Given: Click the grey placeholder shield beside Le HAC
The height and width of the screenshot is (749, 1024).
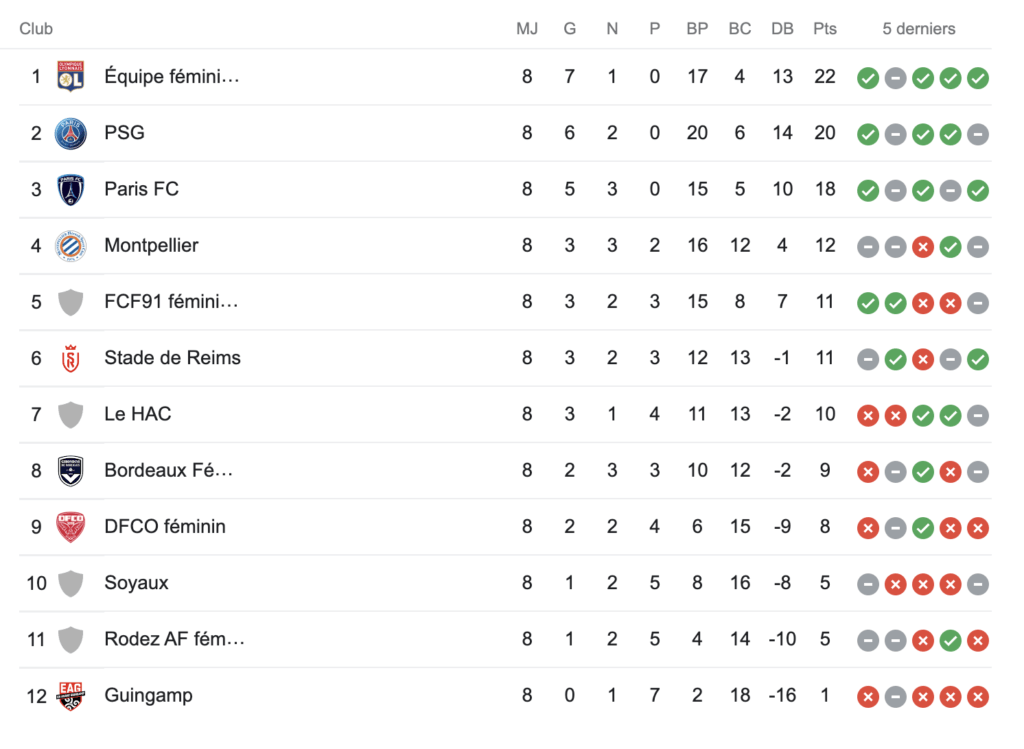Looking at the screenshot, I should [71, 415].
